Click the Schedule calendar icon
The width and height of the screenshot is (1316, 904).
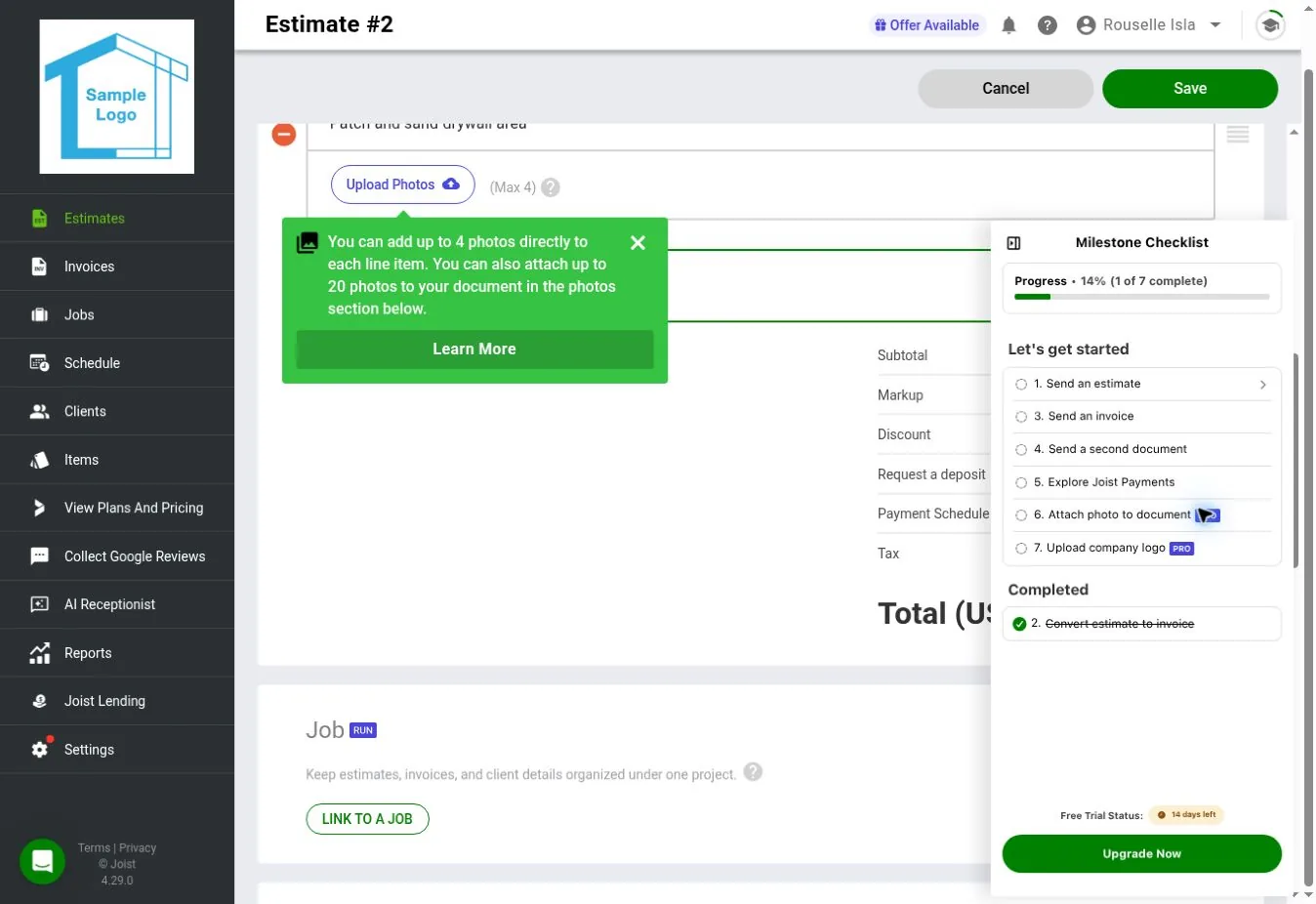tap(39, 363)
